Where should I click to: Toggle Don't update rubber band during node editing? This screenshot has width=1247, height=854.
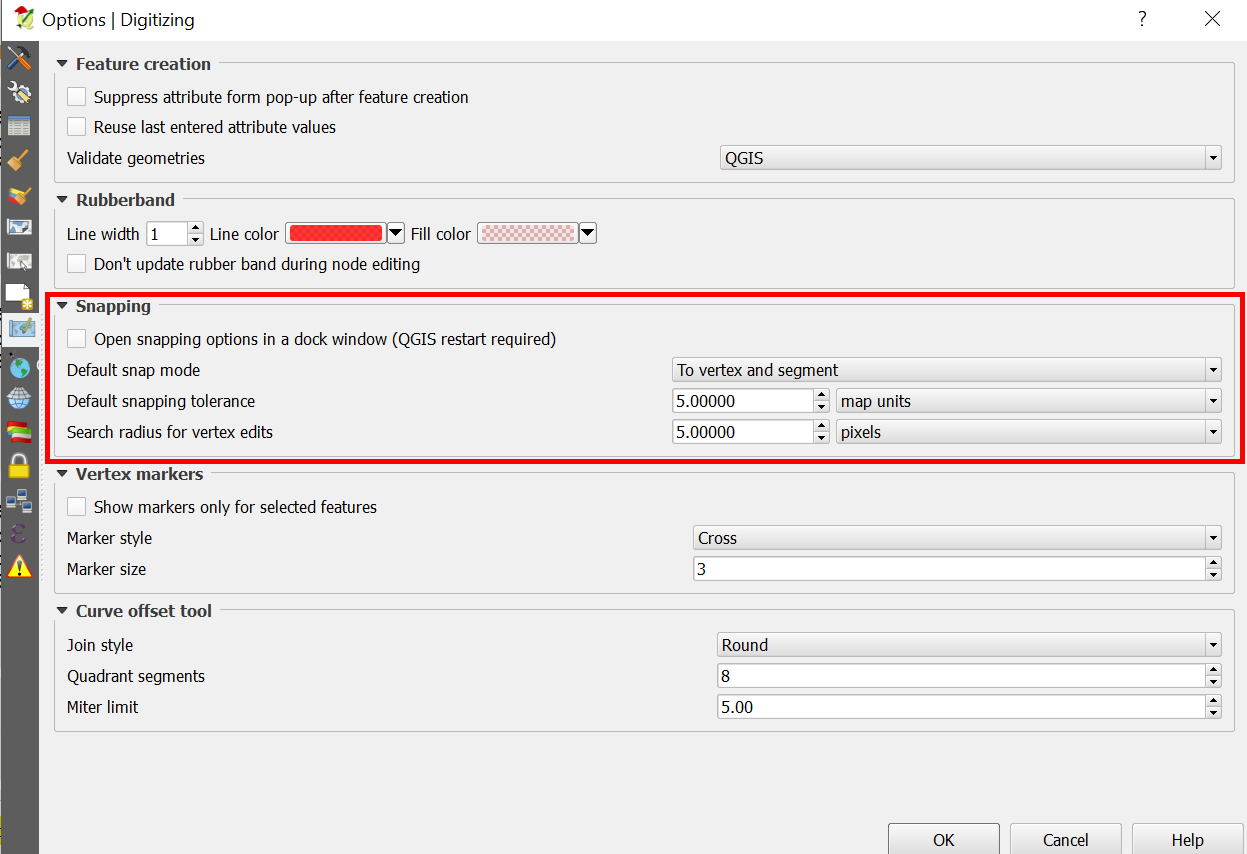coord(76,264)
